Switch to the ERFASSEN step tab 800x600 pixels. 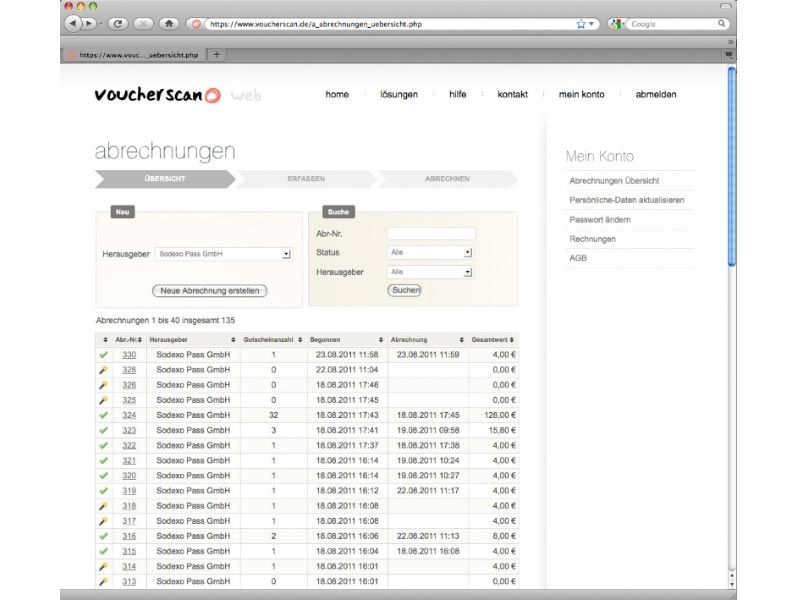click(x=305, y=179)
